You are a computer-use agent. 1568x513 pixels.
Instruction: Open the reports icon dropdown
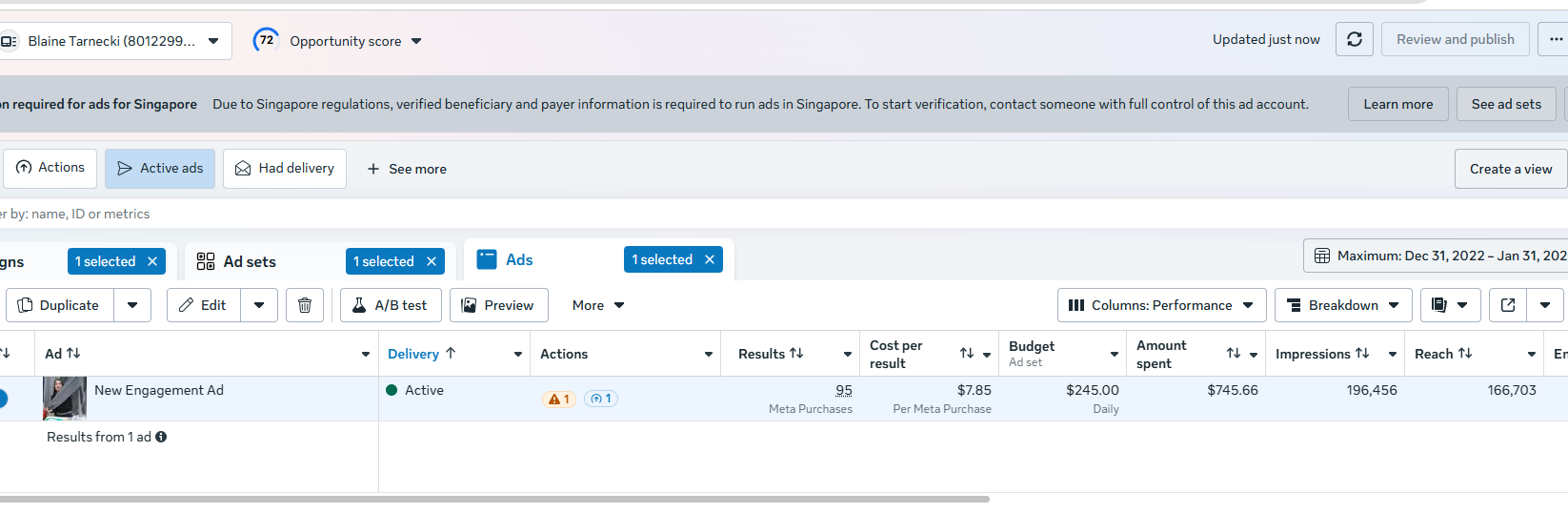point(1449,305)
